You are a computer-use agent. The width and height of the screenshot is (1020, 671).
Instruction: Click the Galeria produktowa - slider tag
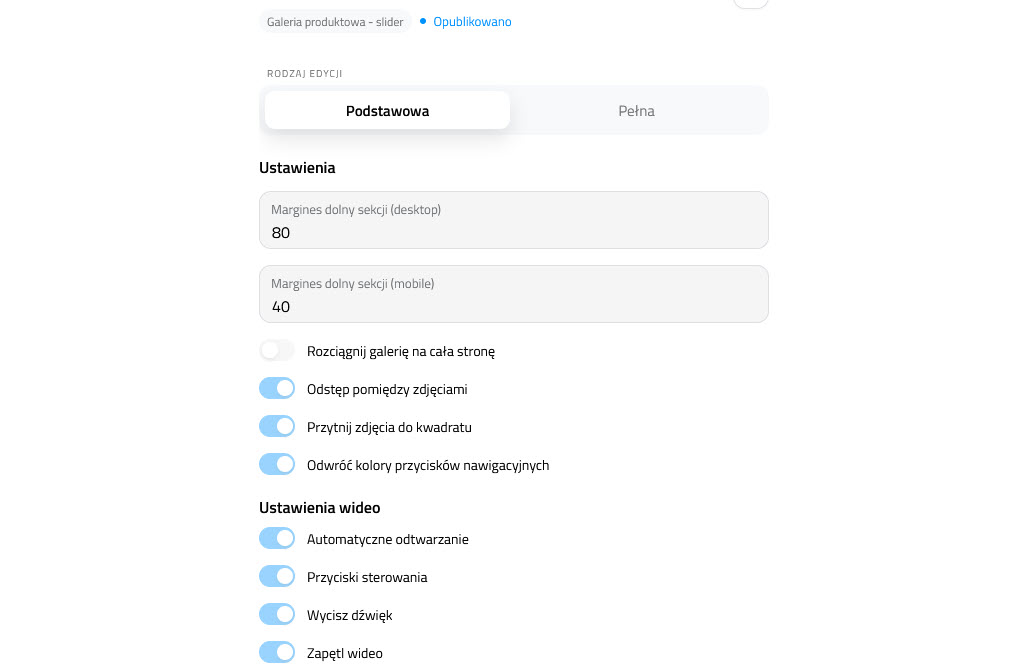[335, 21]
